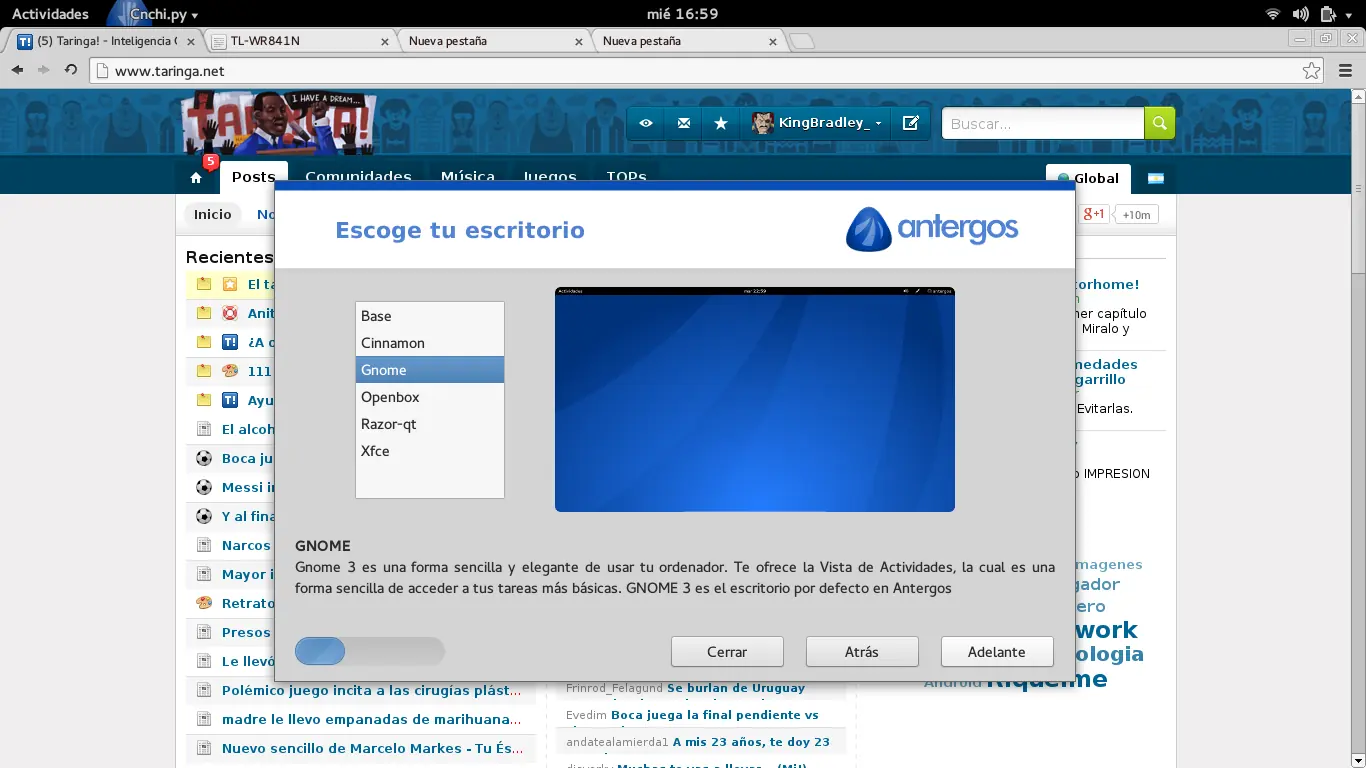Click the green search magnifier button
Screen dimensions: 1366x768
1160,123
